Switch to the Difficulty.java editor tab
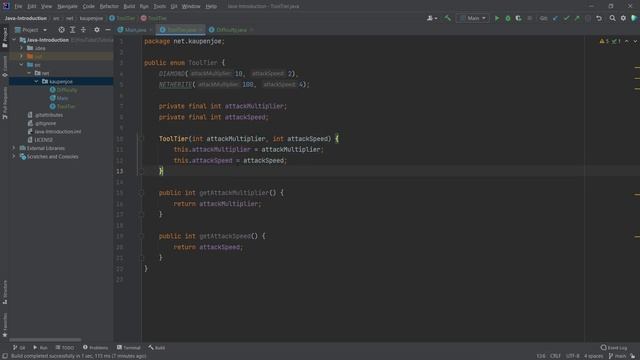Screen dimensions: 640x360 (231, 30)
